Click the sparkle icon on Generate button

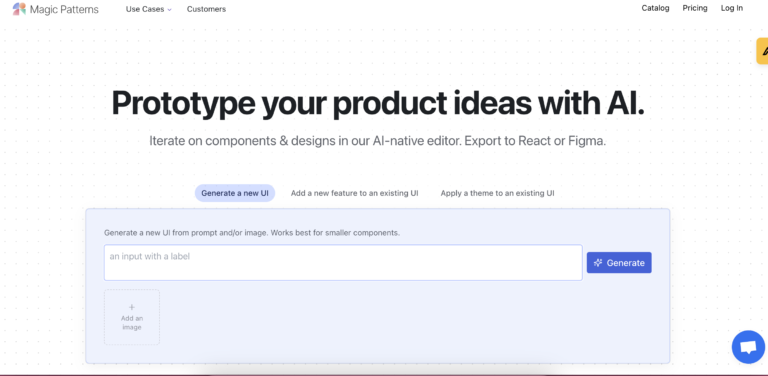(x=598, y=263)
